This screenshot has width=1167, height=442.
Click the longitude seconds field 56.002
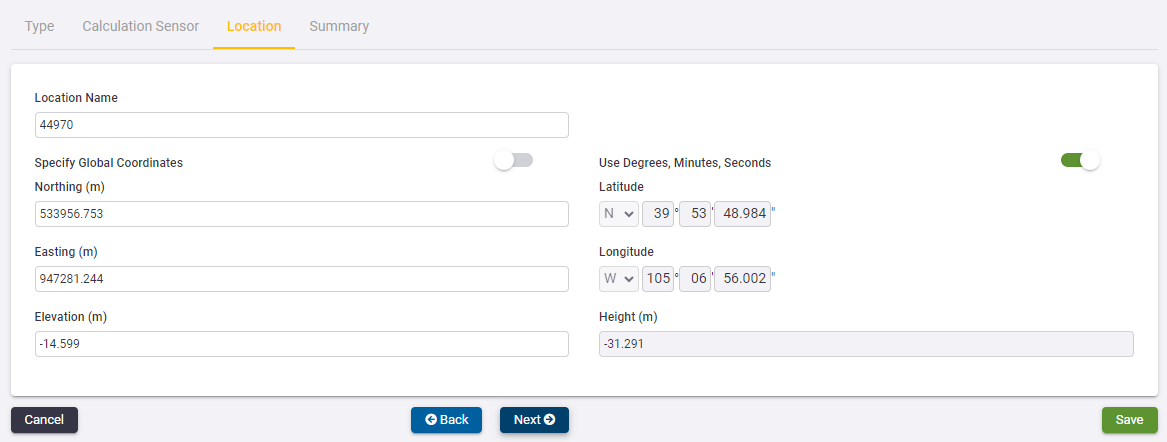coord(742,279)
